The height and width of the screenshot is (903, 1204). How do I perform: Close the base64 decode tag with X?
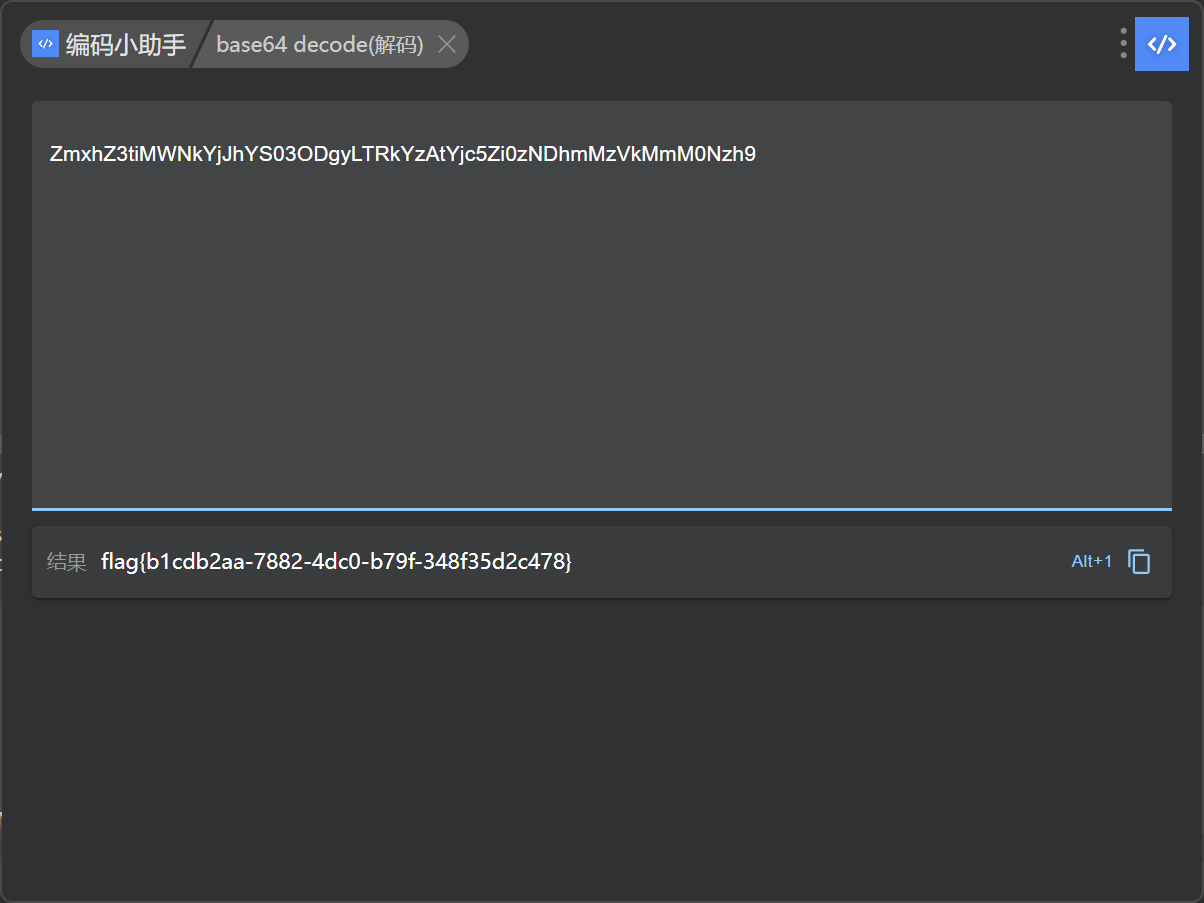point(447,44)
